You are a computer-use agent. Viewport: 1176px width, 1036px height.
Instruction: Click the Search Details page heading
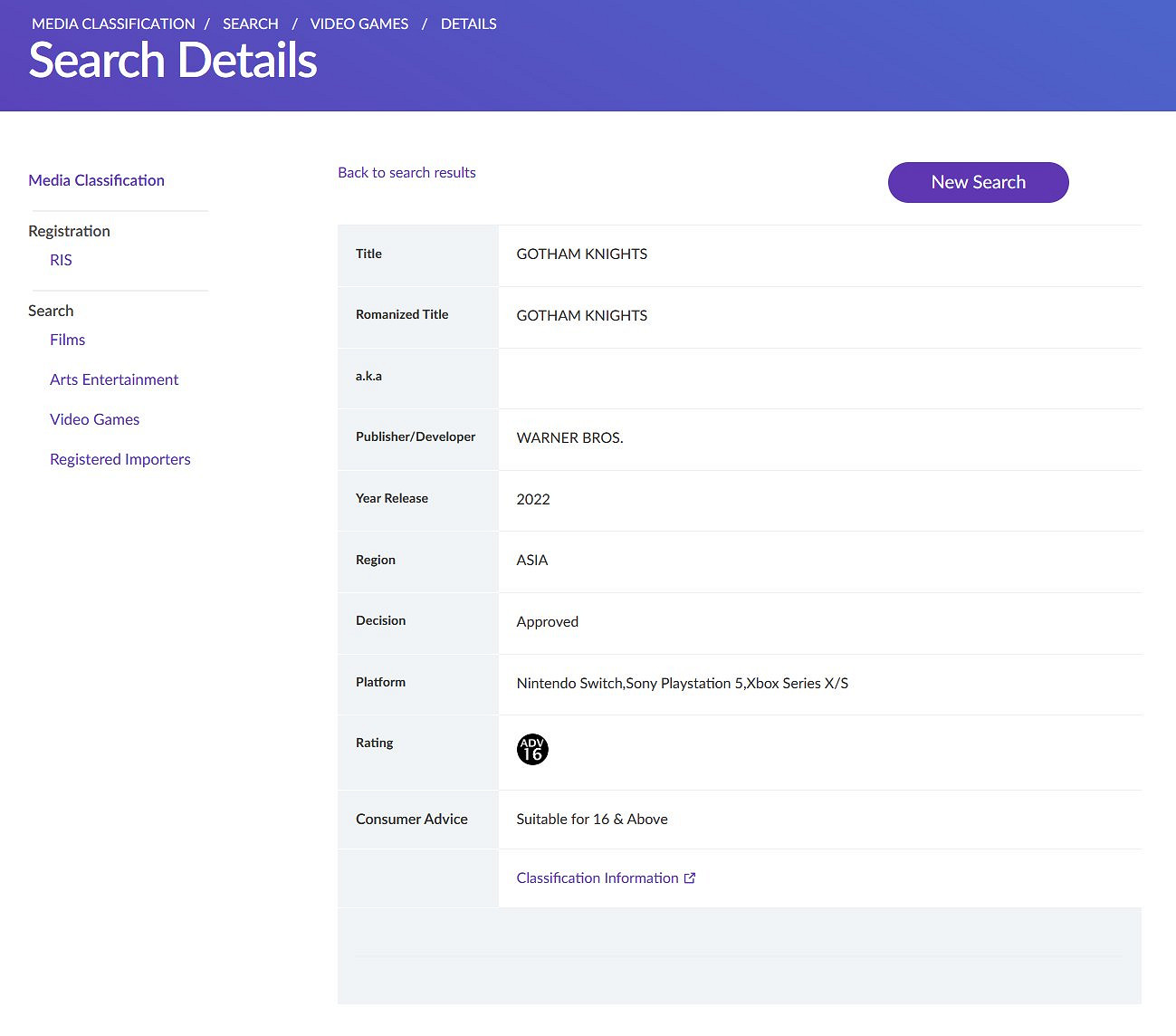(173, 62)
